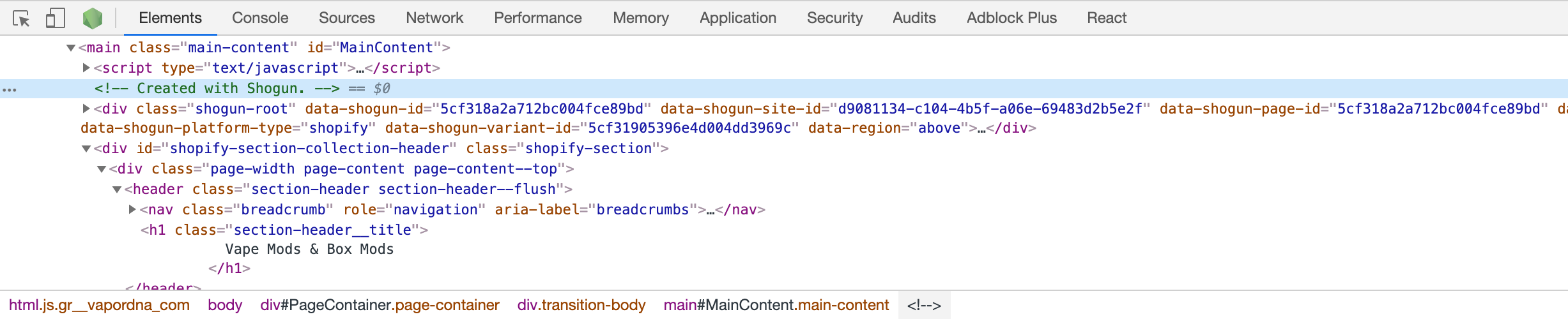
Task: Open the green Node.js DevTools icon
Action: point(93,18)
